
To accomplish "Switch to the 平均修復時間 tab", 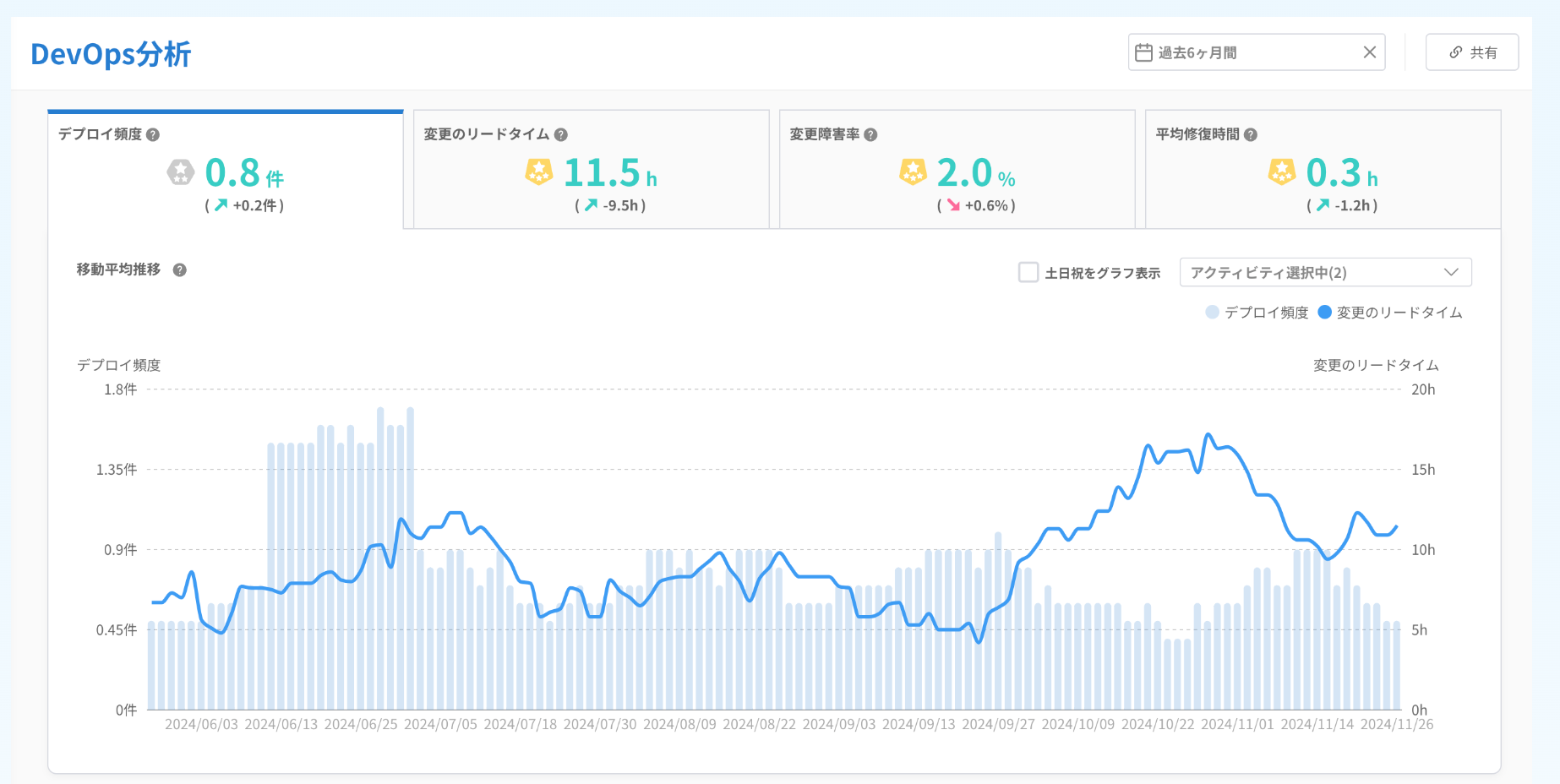I will pyautogui.click(x=1323, y=169).
